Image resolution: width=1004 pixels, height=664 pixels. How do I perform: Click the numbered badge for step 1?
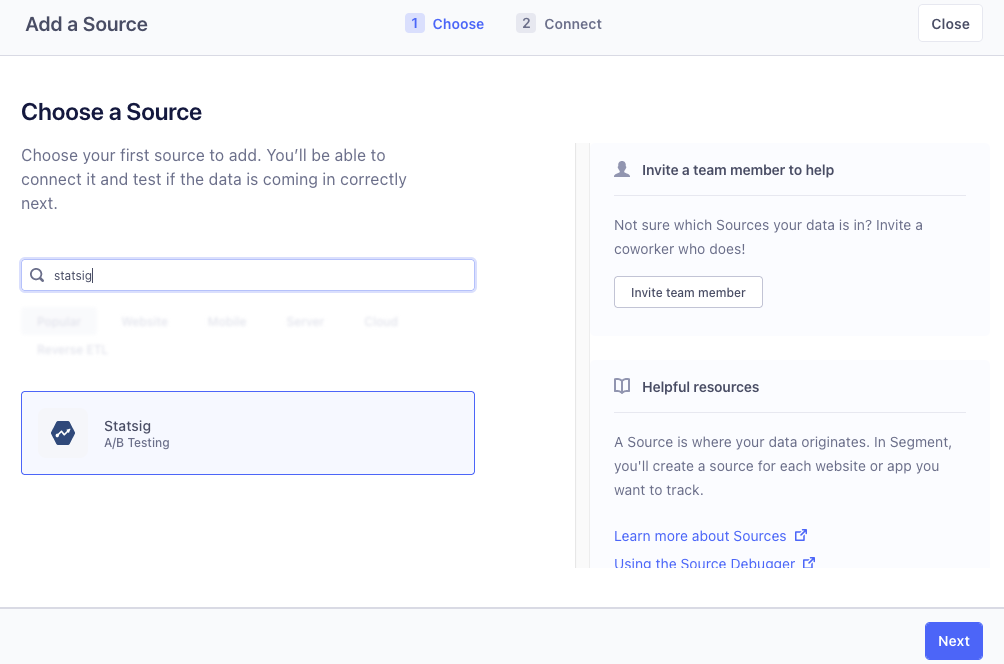pyautogui.click(x=413, y=22)
